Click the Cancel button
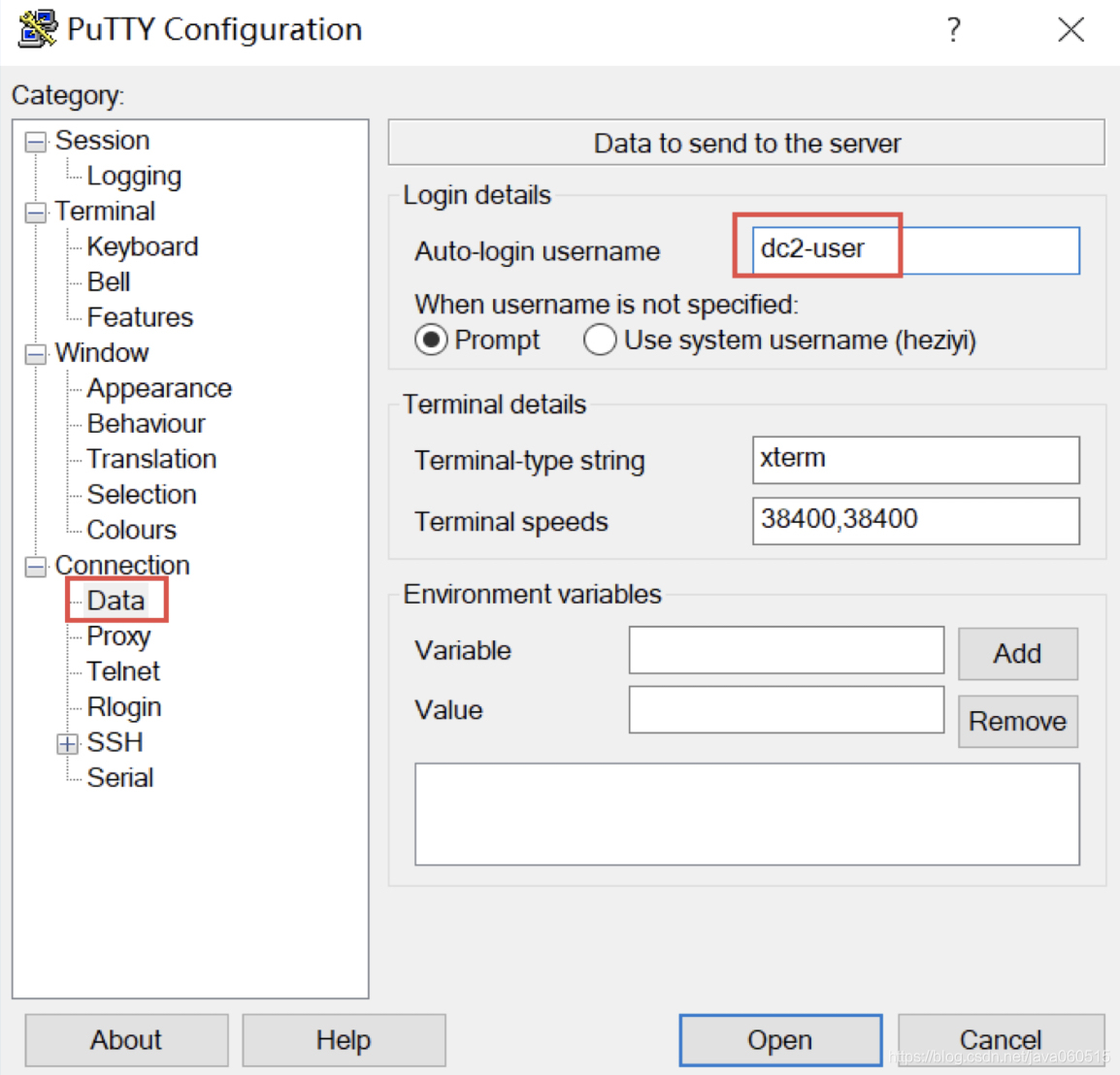The height and width of the screenshot is (1075, 1120). [x=1001, y=1040]
